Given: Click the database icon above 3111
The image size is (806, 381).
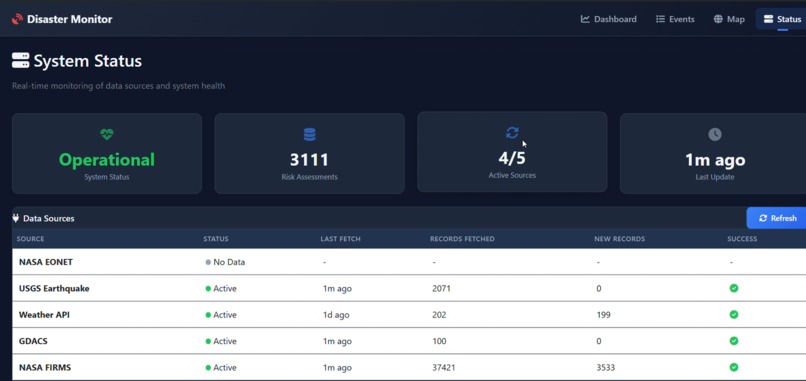Looking at the screenshot, I should tap(309, 135).
